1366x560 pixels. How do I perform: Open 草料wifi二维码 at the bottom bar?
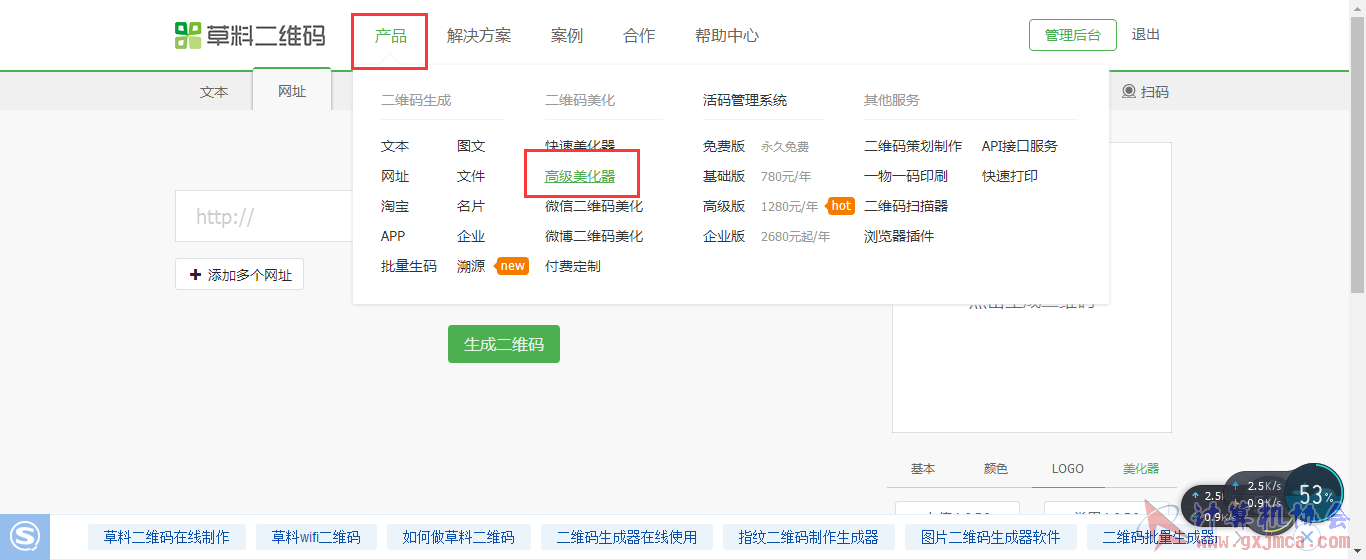[x=316, y=537]
